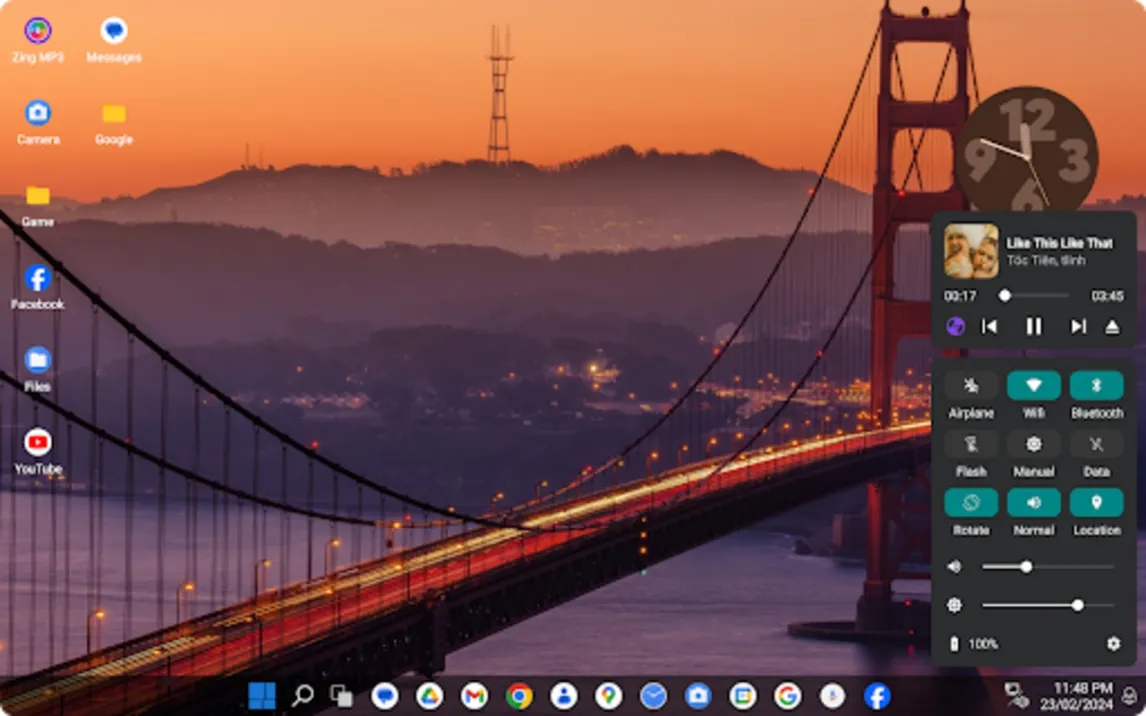Pause the currently playing song
The image size is (1146, 716).
(x=1034, y=326)
